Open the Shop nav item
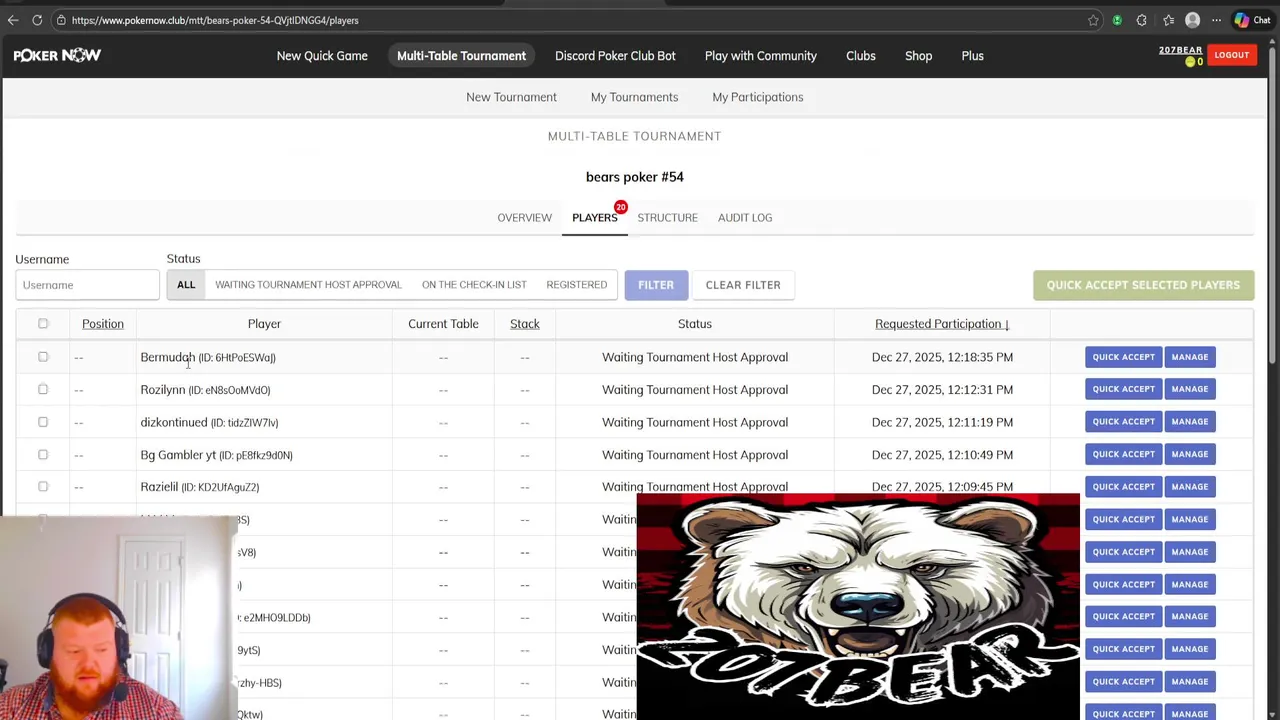This screenshot has height=720, width=1280. pos(918,56)
